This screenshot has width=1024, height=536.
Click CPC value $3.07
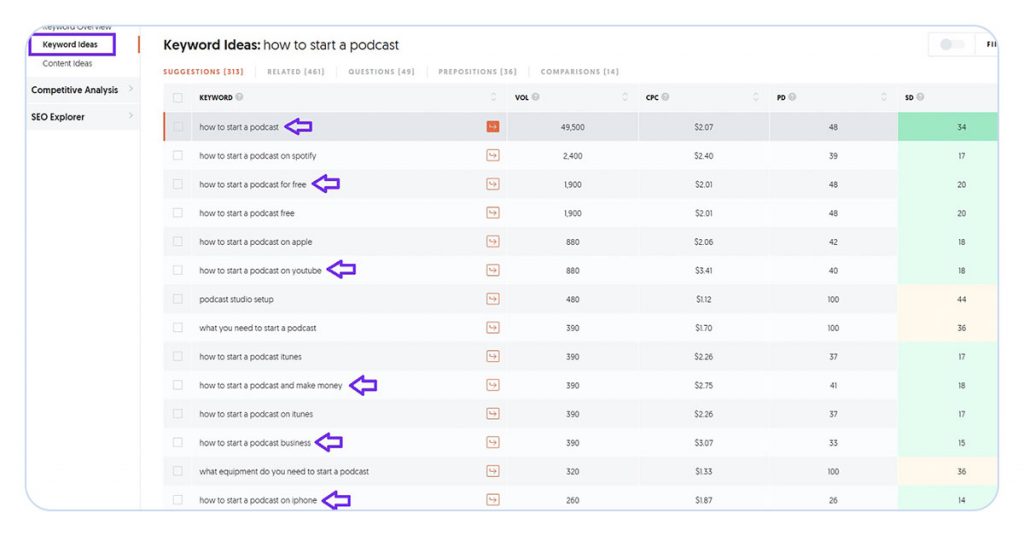pos(704,443)
